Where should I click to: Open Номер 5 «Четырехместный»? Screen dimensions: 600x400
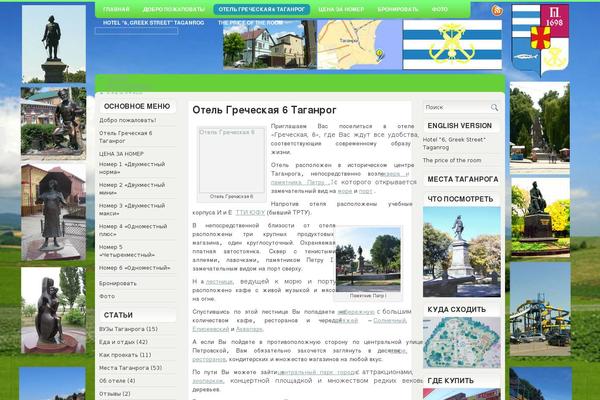tap(127, 251)
